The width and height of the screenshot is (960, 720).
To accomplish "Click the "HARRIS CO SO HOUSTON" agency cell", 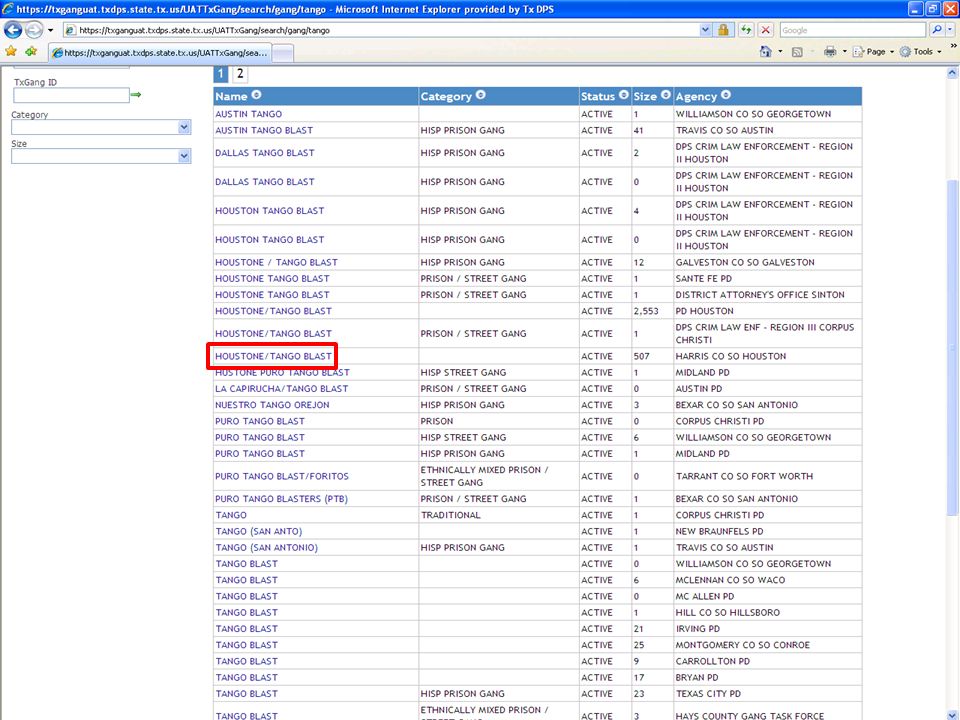I will click(x=731, y=356).
